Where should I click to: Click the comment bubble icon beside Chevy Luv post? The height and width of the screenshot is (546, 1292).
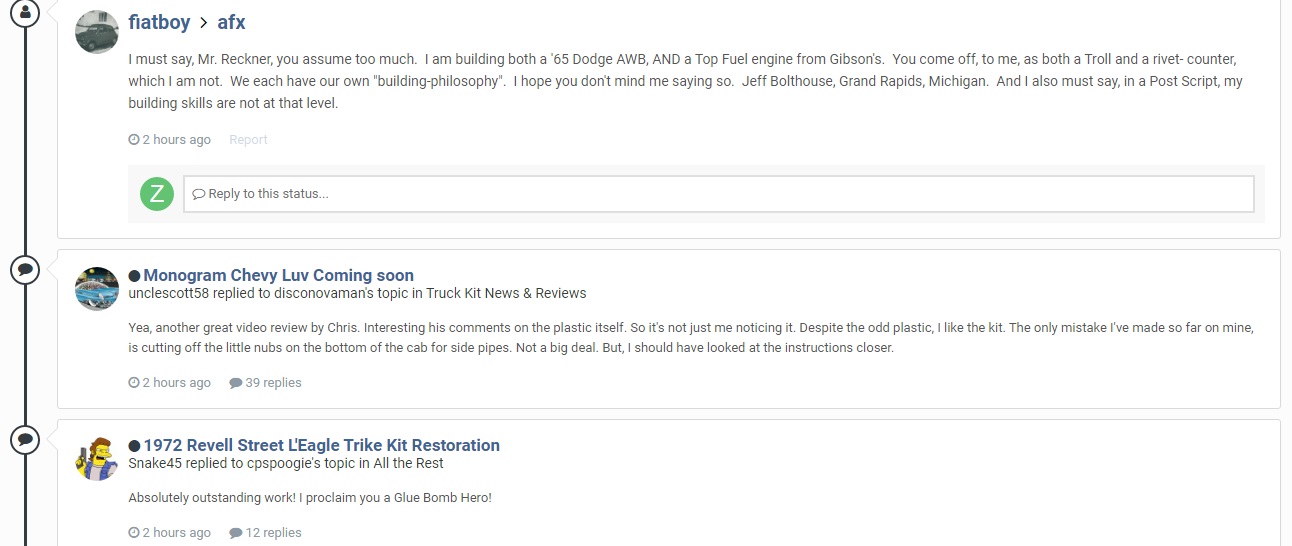pos(25,269)
